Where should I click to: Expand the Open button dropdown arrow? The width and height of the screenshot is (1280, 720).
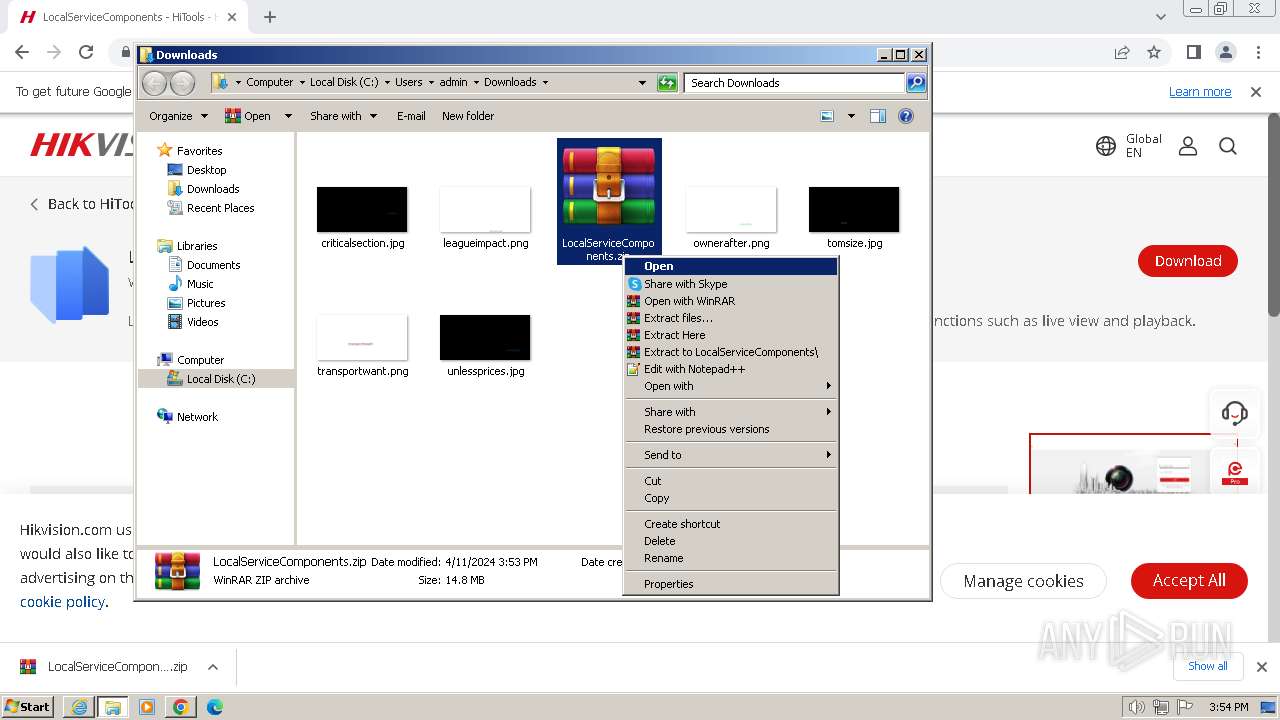click(x=288, y=116)
